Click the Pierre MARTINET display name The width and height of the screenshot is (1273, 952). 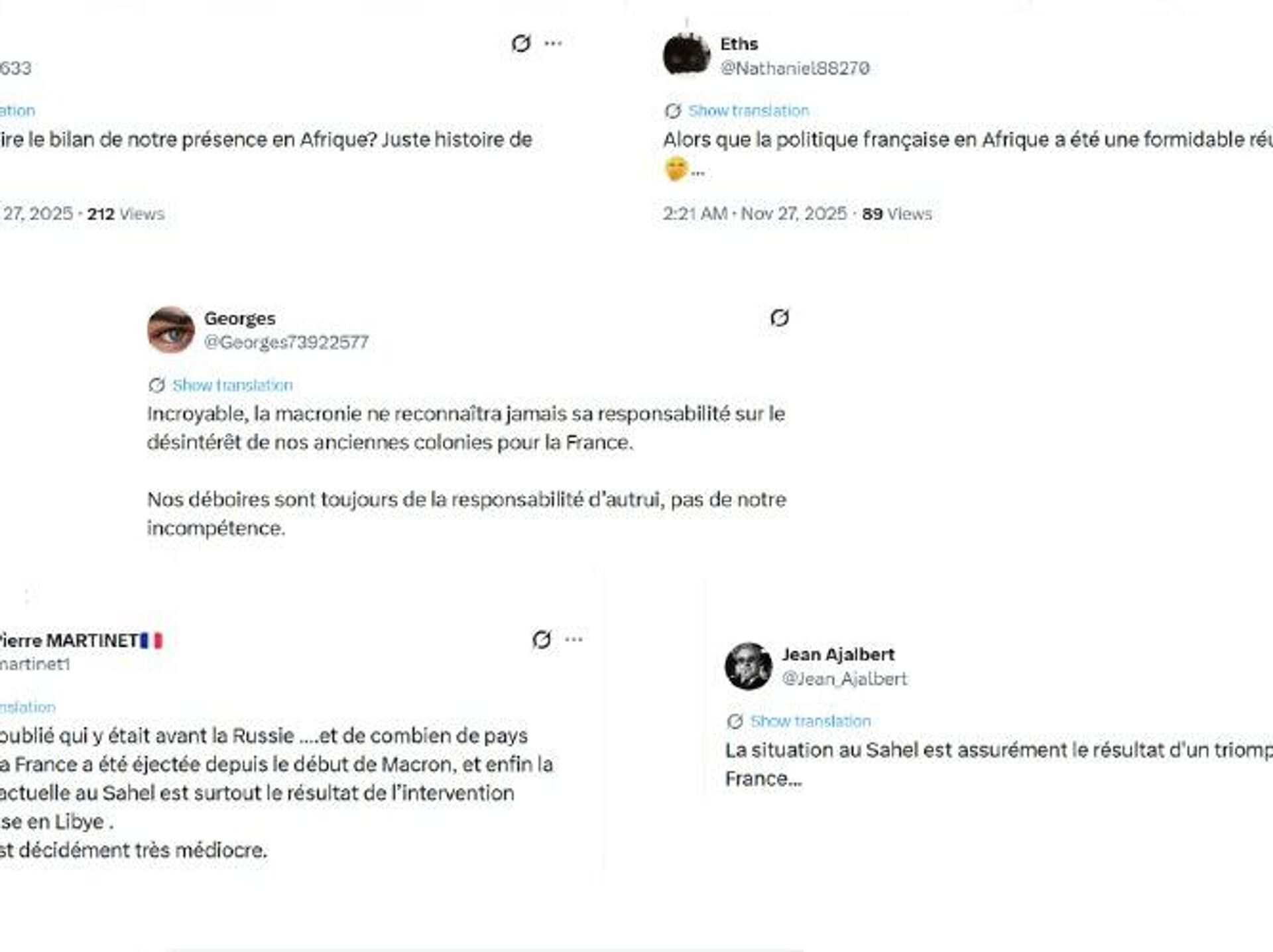tap(68, 640)
